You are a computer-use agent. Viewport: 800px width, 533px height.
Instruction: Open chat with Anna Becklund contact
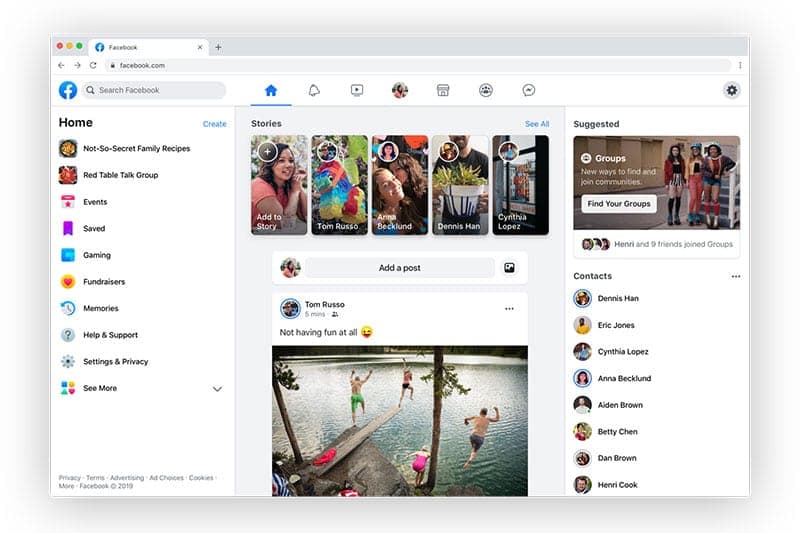tap(612, 378)
